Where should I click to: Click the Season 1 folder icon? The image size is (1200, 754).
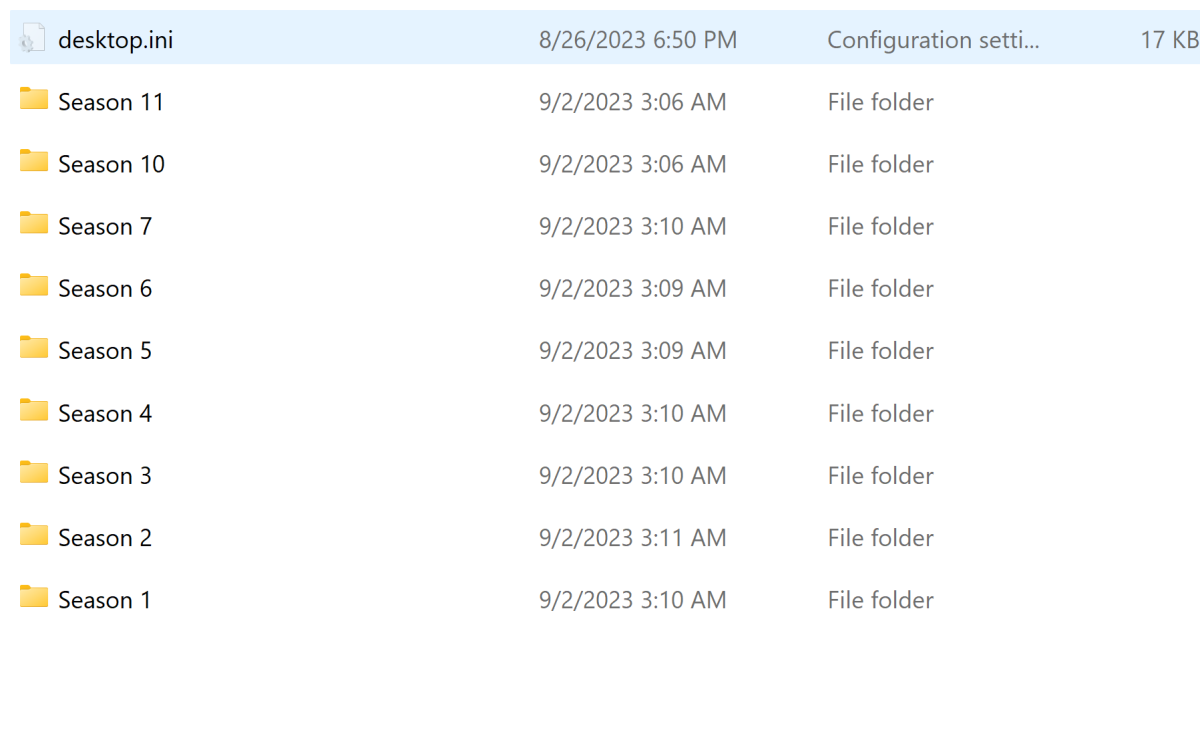(33, 597)
